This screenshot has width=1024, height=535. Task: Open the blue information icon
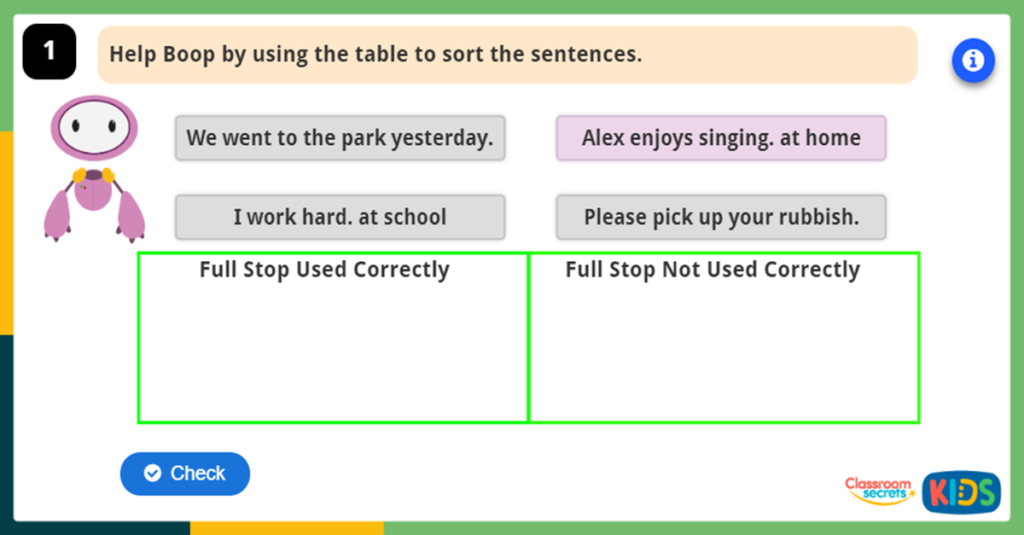pos(972,61)
